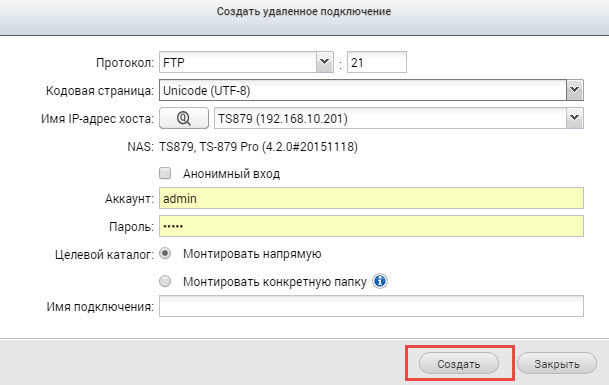Image resolution: width=609 pixels, height=385 pixels.
Task: Click the Закрыть button
Action: [x=557, y=364]
